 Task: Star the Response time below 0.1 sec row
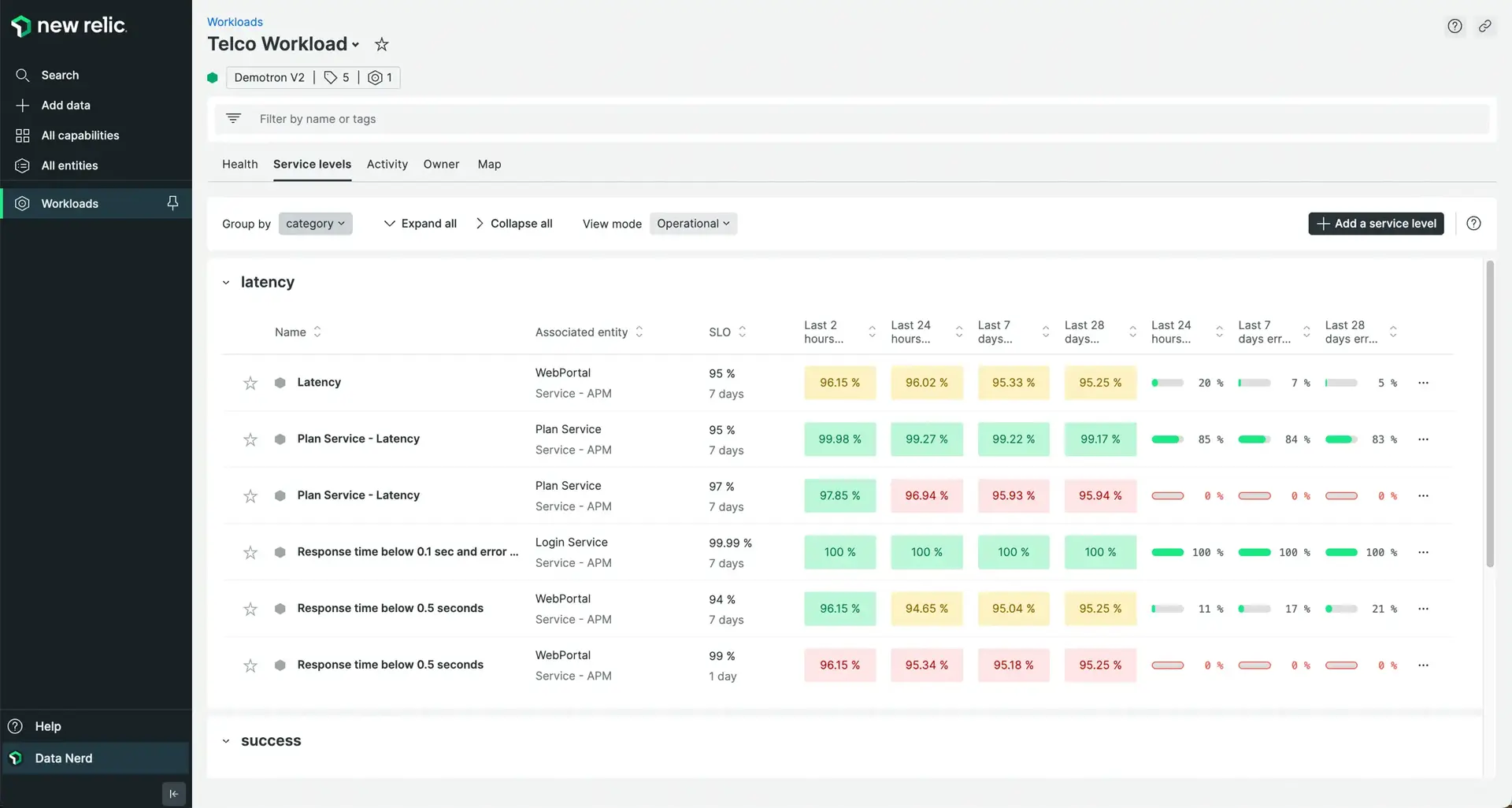pyautogui.click(x=250, y=552)
